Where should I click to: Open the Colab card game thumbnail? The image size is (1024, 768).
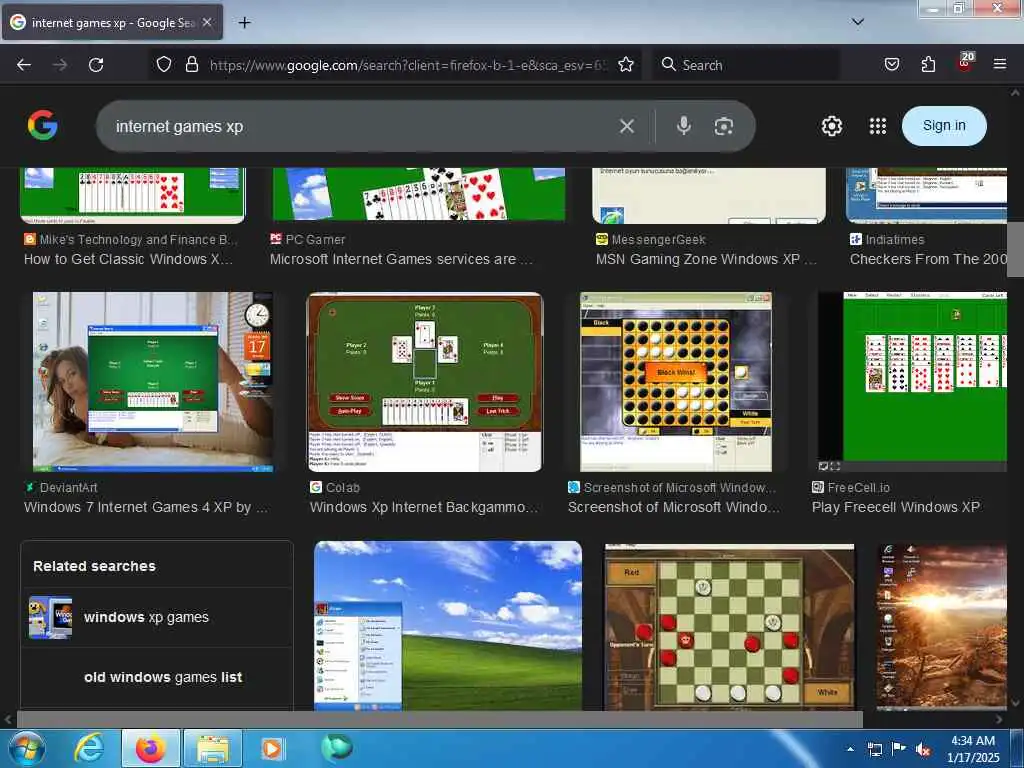point(424,381)
